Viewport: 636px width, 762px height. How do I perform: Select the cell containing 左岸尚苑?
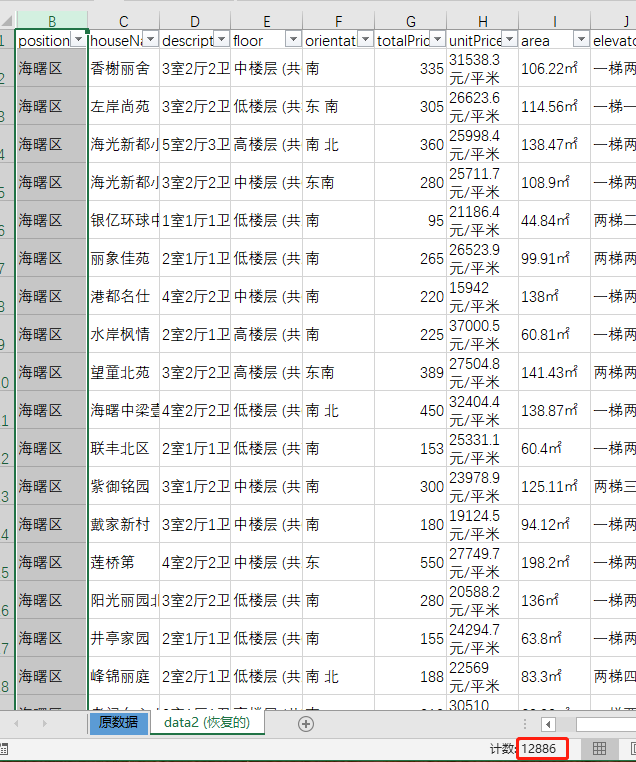tap(123, 106)
